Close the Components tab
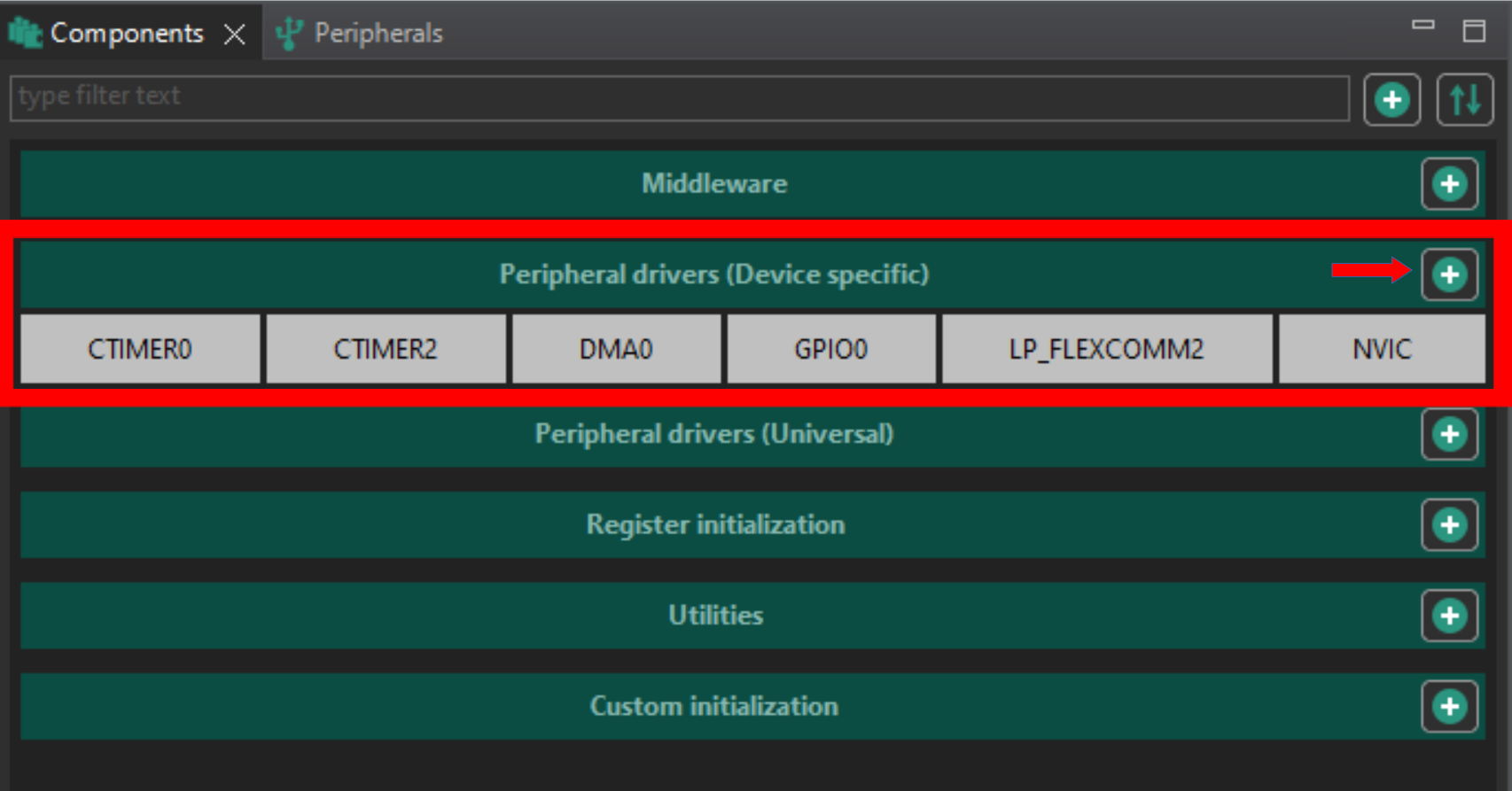The height and width of the screenshot is (791, 1512). [235, 35]
